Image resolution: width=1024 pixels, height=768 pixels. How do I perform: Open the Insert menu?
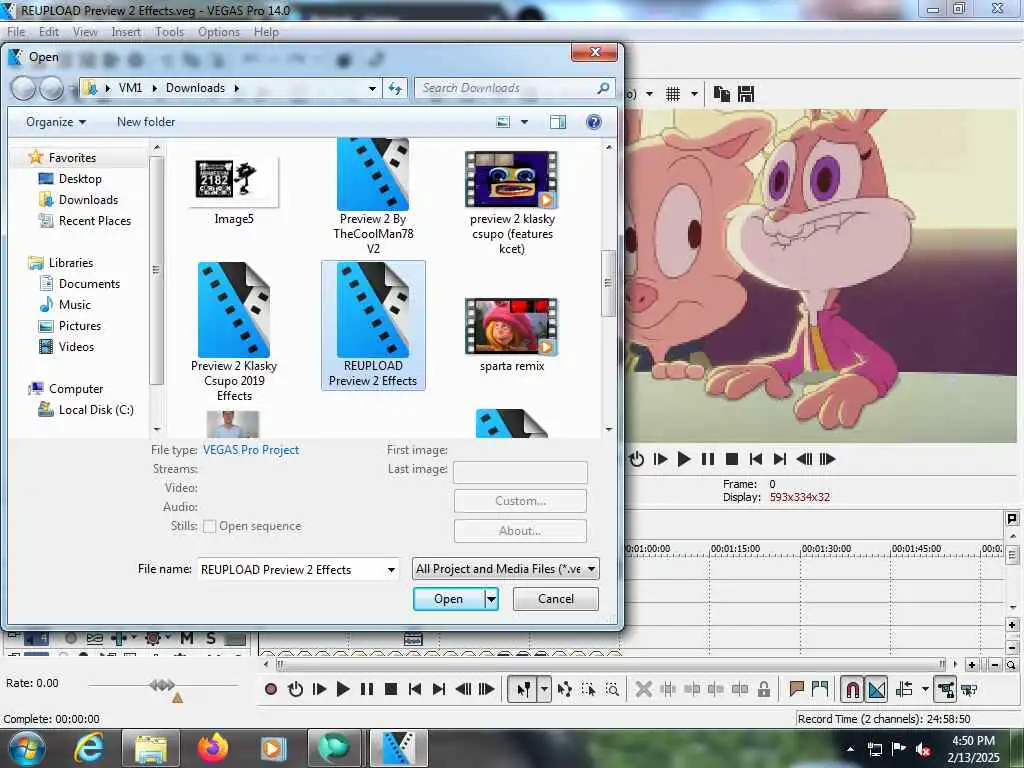pos(126,32)
